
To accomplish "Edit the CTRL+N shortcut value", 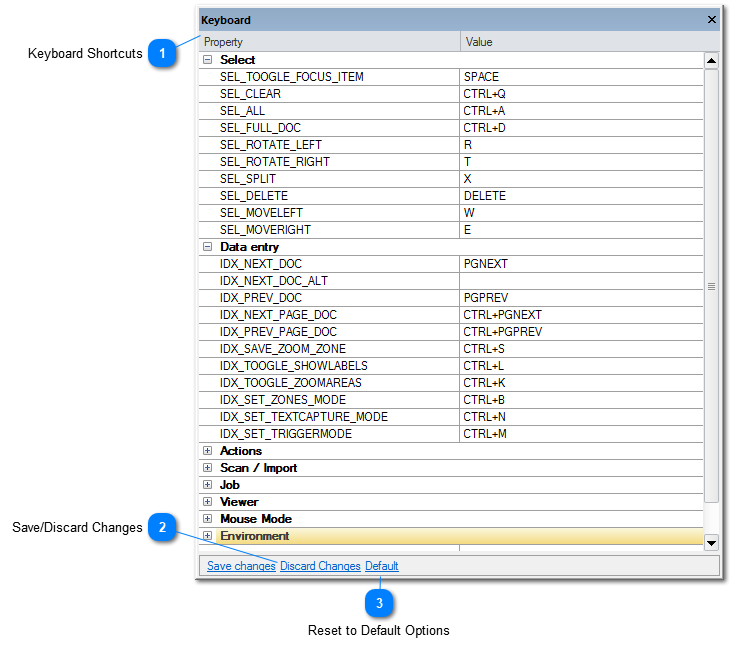I will coord(582,417).
